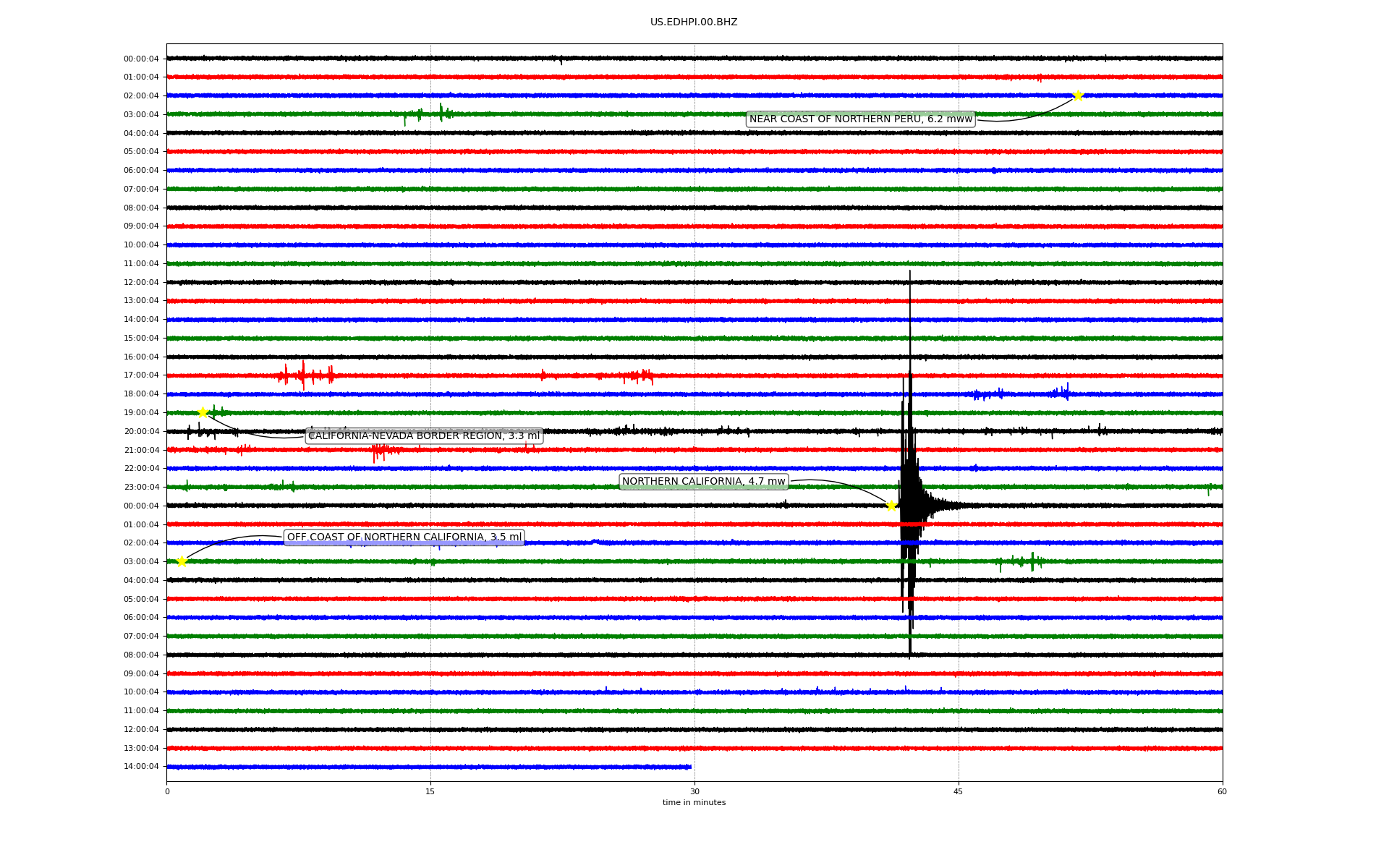Viewport: 1389px width, 868px height.
Task: Click the 15 minute x-axis tick label
Action: 430,791
